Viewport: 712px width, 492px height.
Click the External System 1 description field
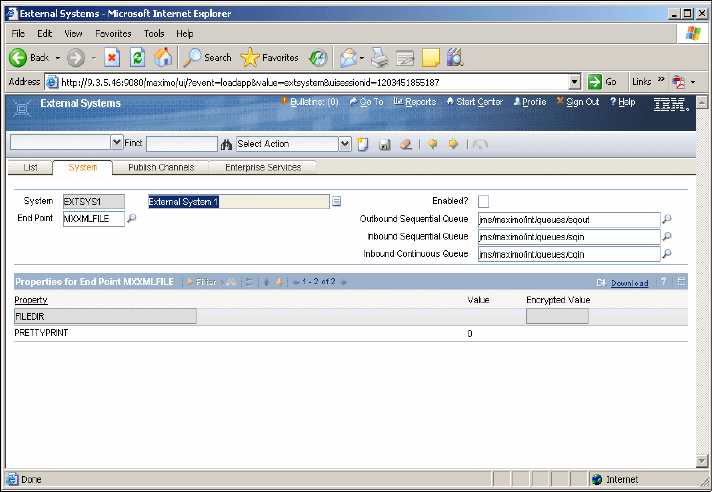239,202
